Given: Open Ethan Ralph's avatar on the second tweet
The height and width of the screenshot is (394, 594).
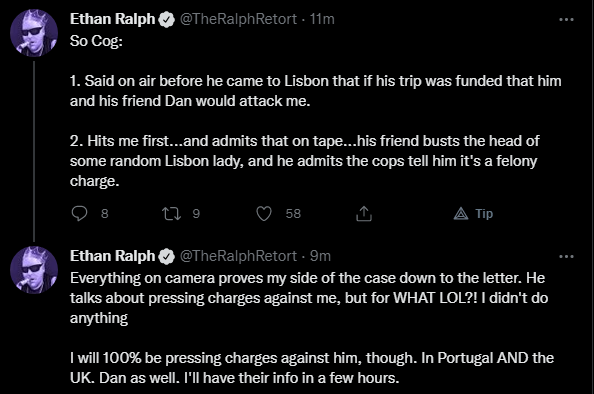Looking at the screenshot, I should click(34, 270).
